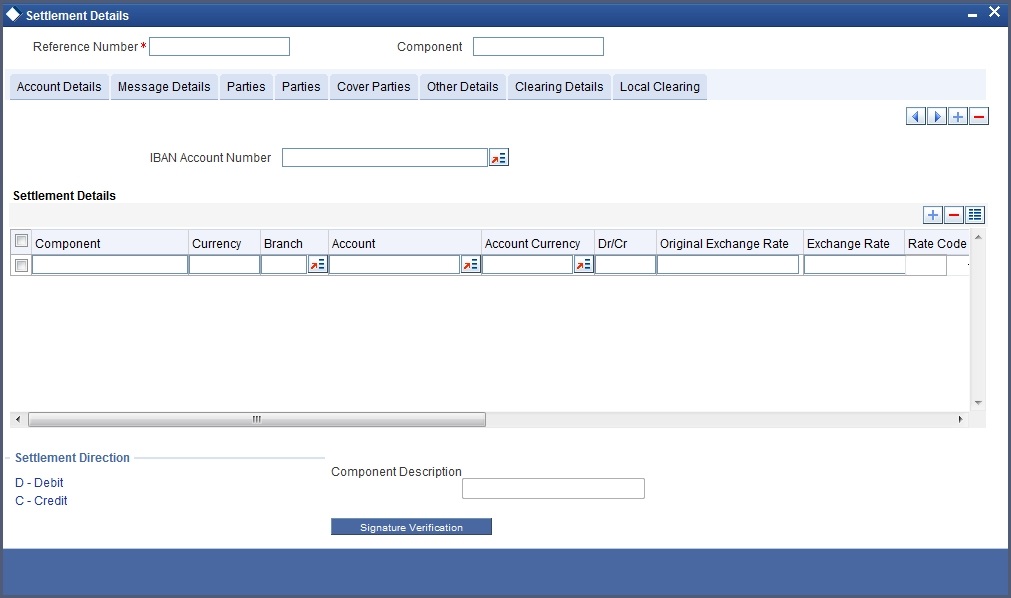Go to previous record using left arrow
This screenshot has height=598, width=1011.
[916, 116]
